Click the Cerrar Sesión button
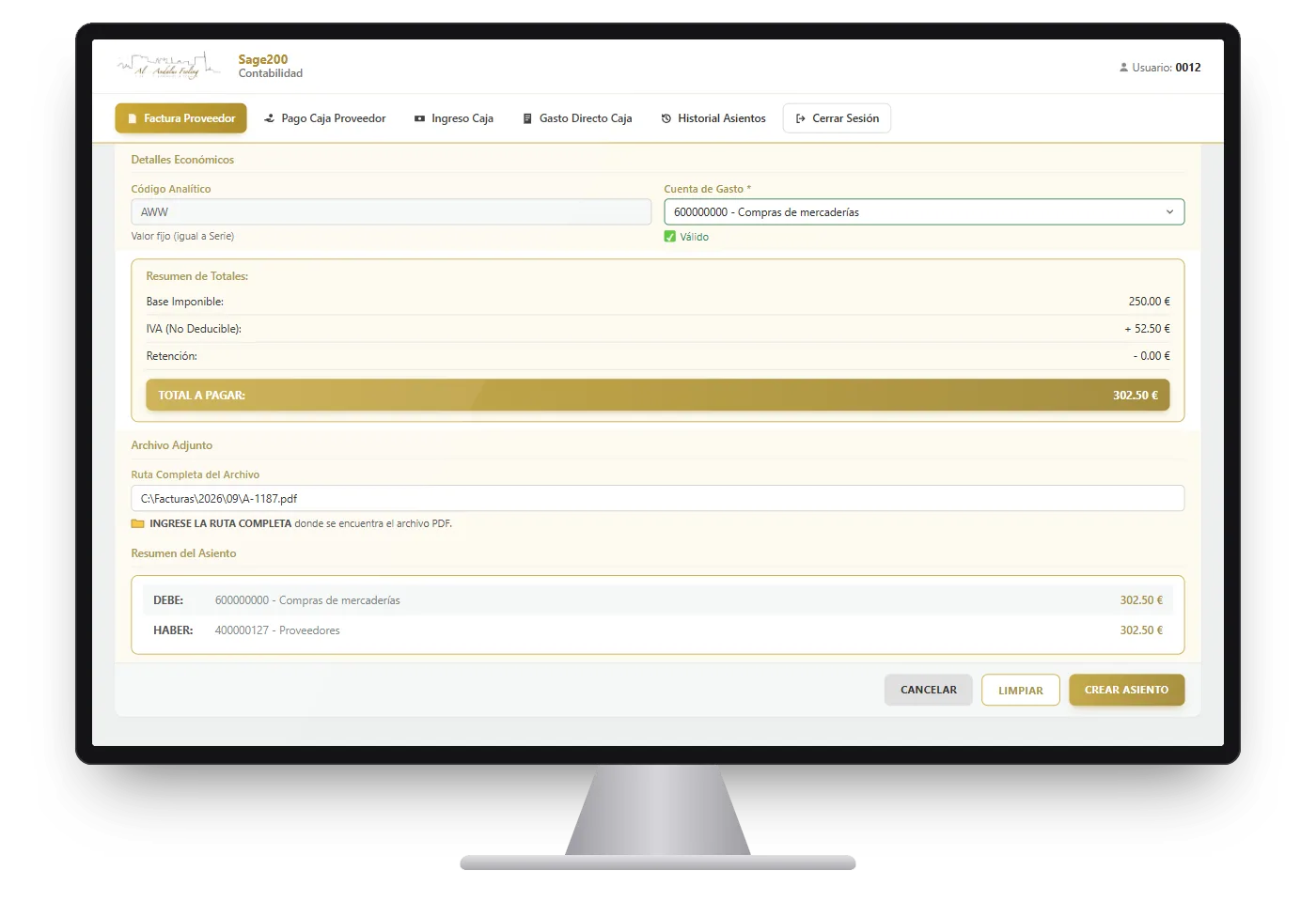This screenshot has height=902, width=1316. point(837,118)
